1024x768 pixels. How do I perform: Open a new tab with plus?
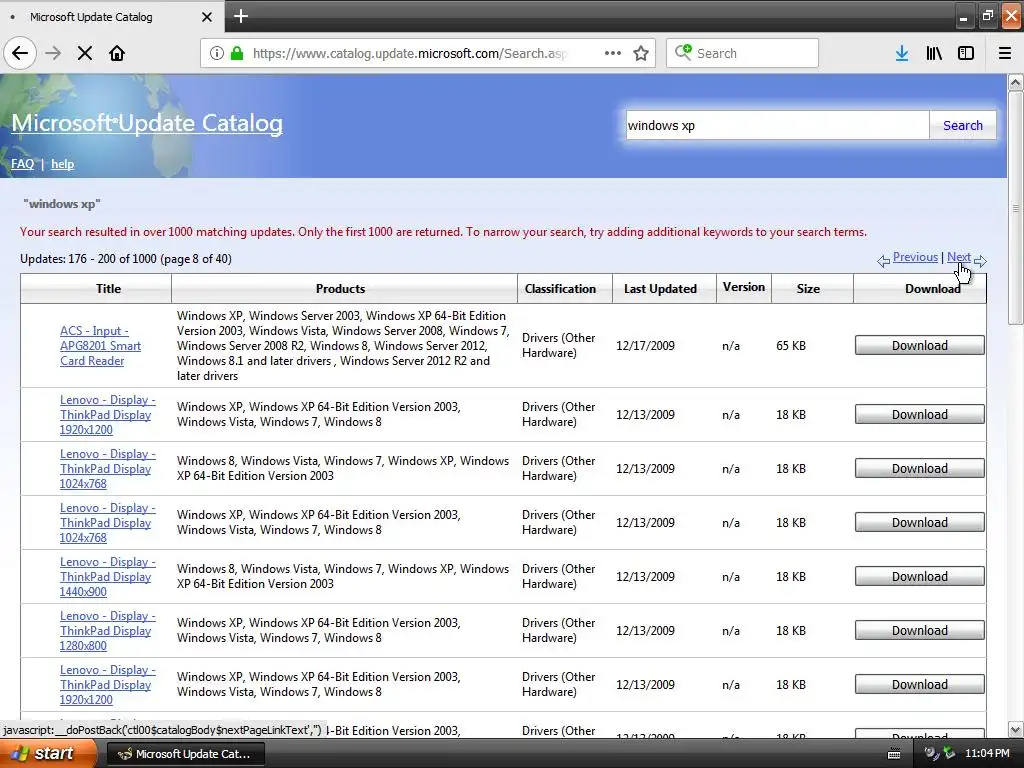click(241, 16)
